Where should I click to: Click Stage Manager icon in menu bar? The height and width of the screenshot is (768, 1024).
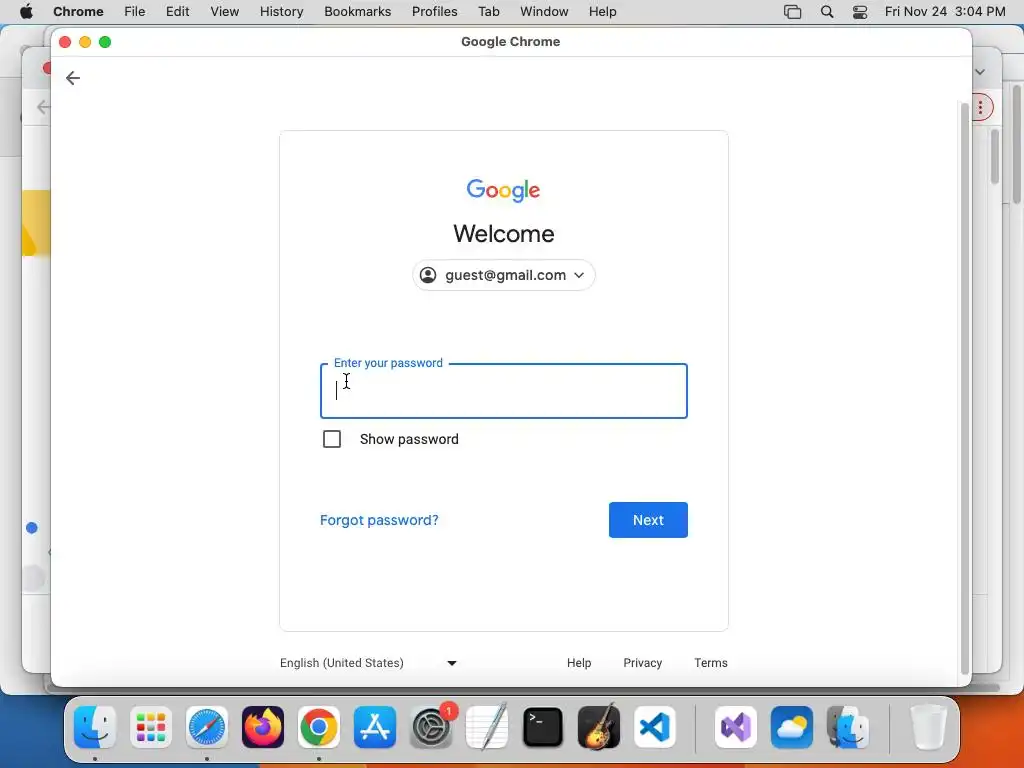(x=792, y=12)
